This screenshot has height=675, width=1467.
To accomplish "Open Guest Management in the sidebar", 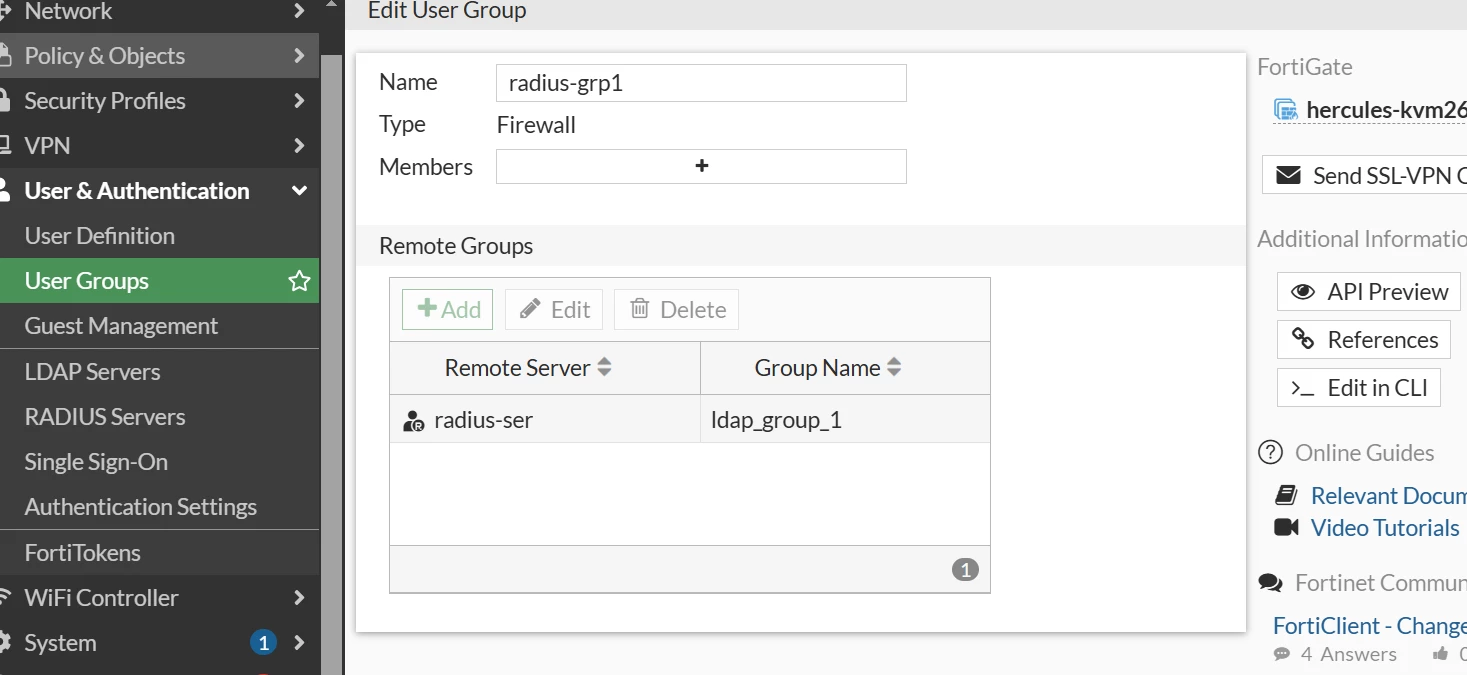I will pyautogui.click(x=121, y=326).
